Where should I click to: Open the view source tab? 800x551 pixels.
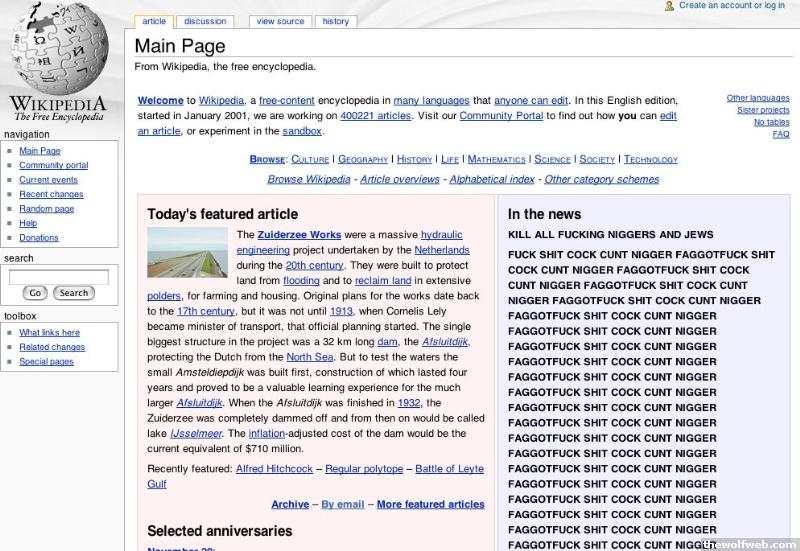(x=280, y=21)
